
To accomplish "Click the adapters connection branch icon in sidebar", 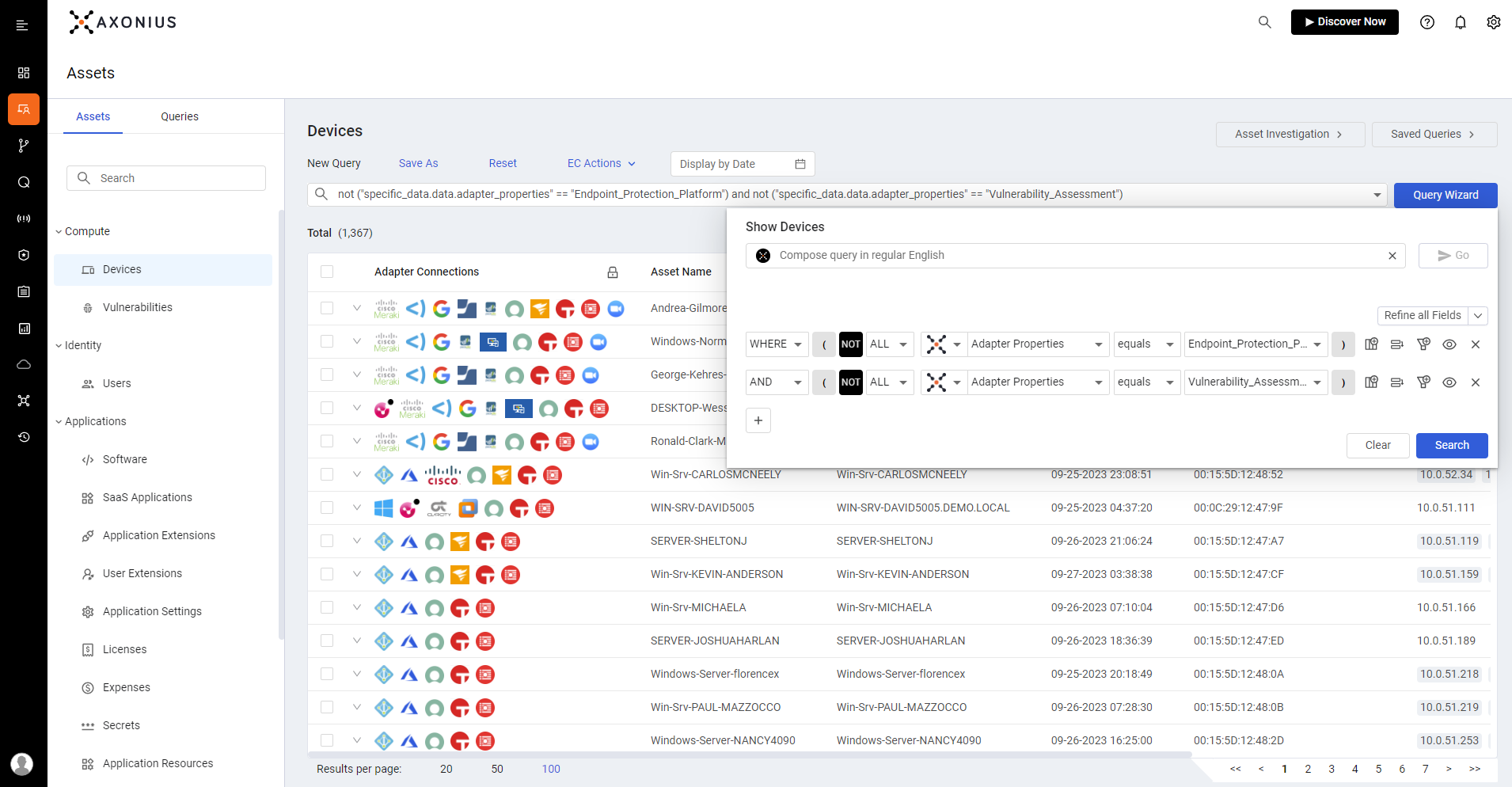I will pyautogui.click(x=23, y=145).
